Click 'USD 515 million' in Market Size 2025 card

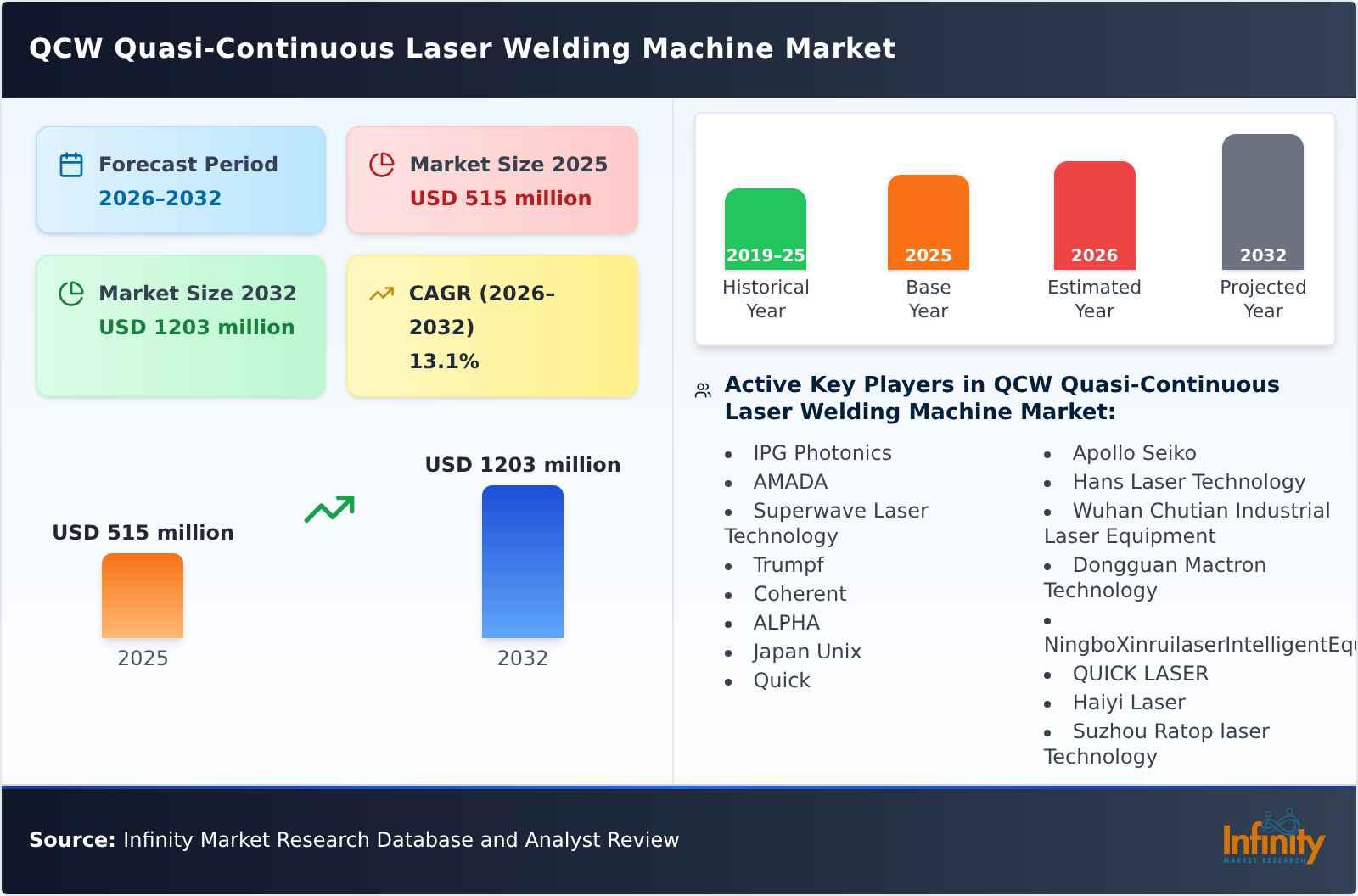(501, 199)
